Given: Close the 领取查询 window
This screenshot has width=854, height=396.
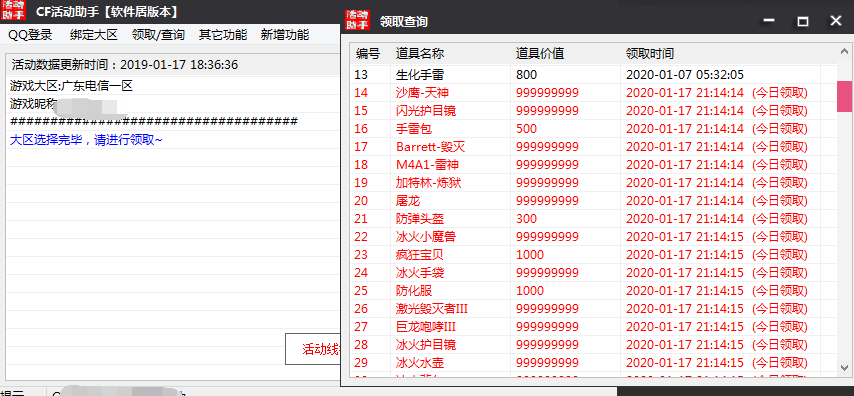Looking at the screenshot, I should (835, 21).
